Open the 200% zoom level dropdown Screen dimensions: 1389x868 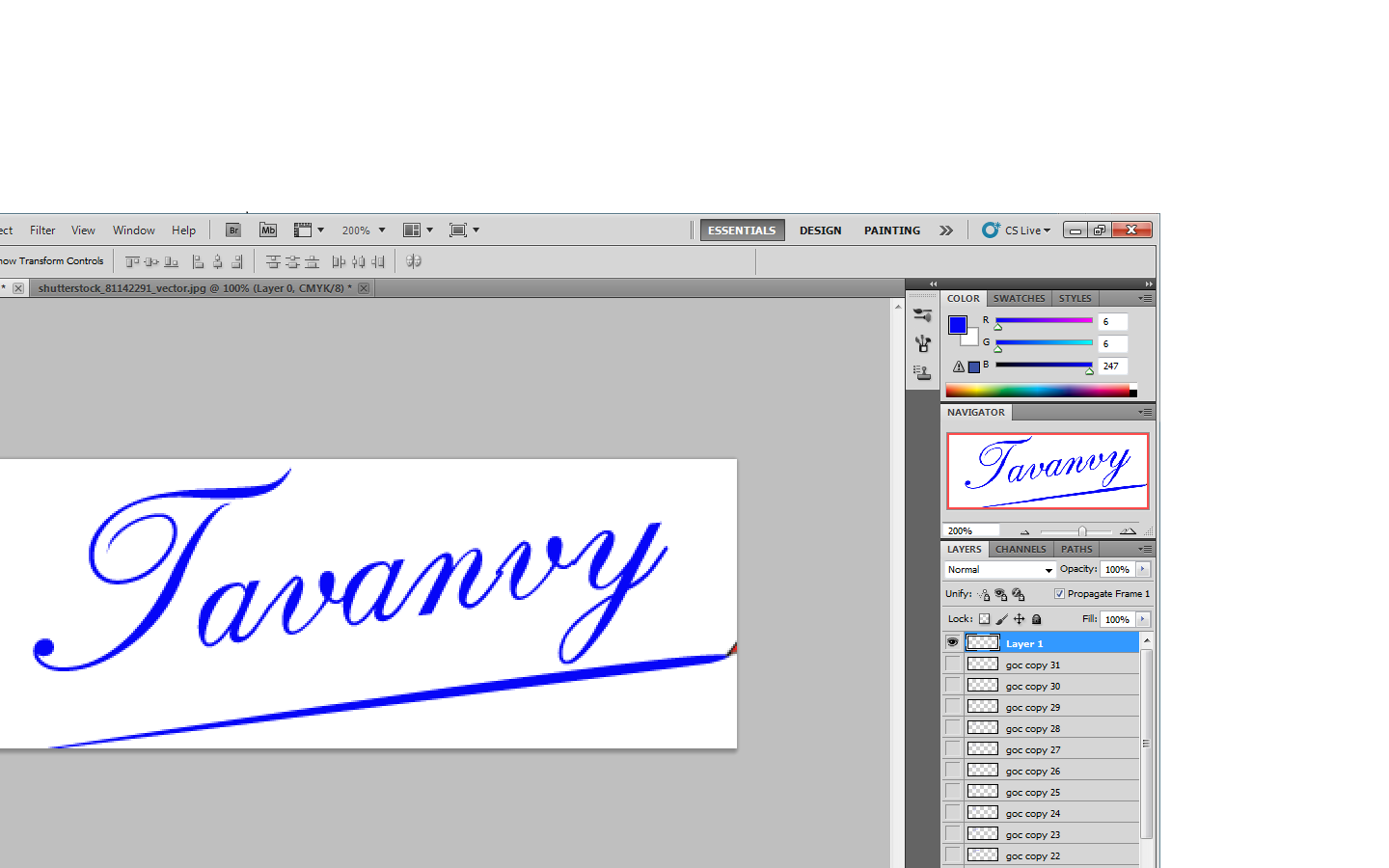pyautogui.click(x=364, y=231)
